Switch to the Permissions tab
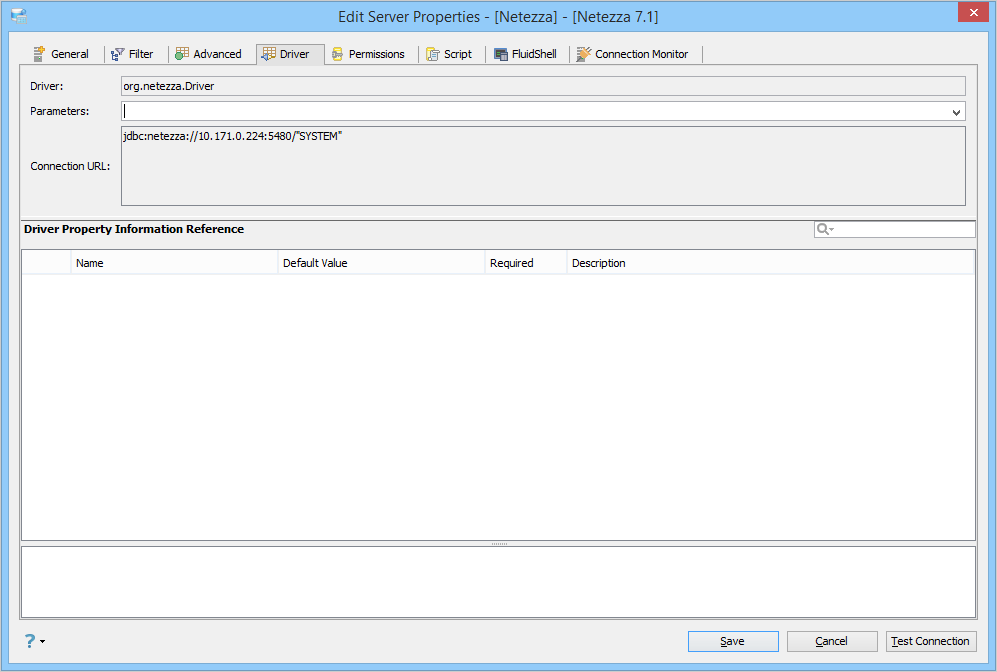Viewport: 997px width, 672px height. [369, 54]
